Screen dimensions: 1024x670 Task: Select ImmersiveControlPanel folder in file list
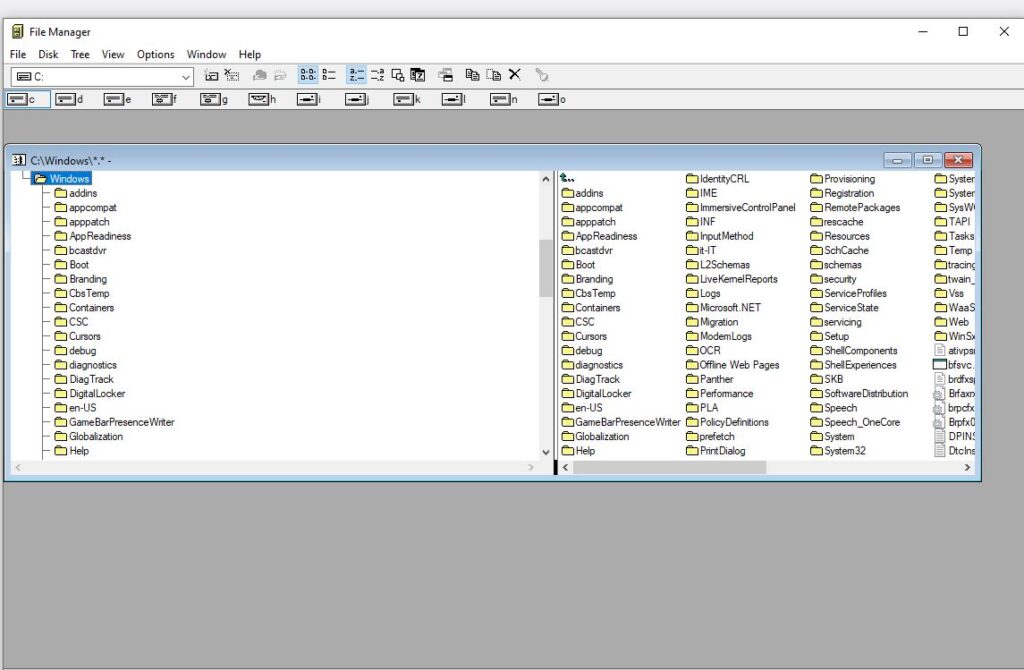point(741,207)
